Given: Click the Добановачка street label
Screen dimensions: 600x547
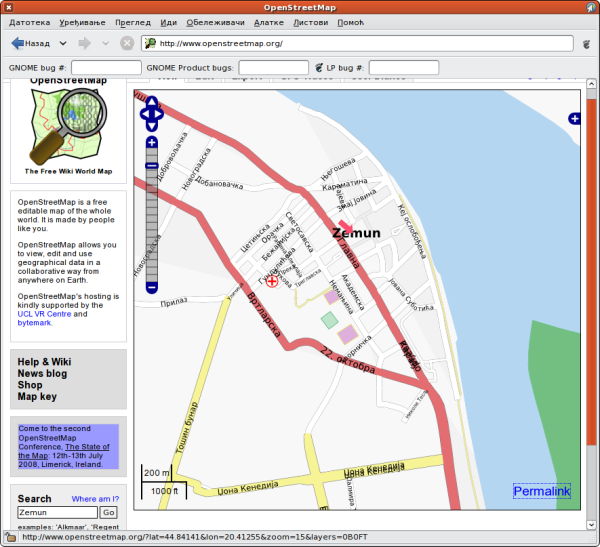Looking at the screenshot, I should tap(219, 183).
